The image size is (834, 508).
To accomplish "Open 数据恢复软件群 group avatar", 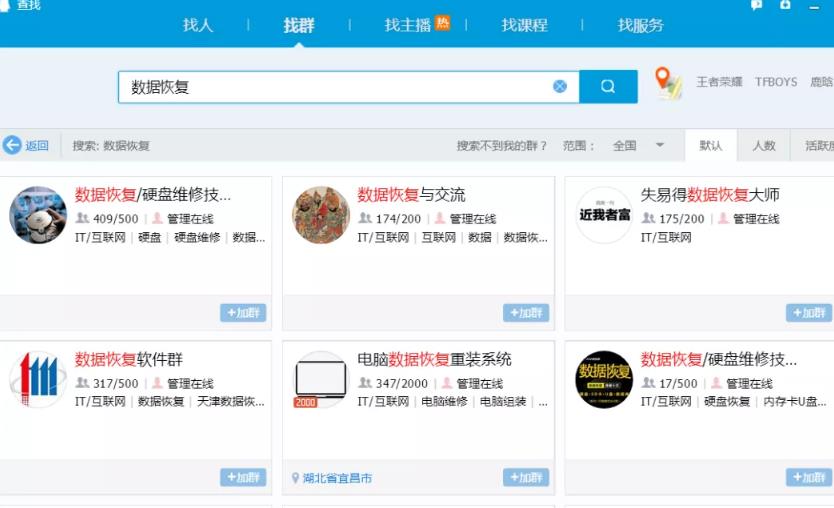I will pos(38,380).
